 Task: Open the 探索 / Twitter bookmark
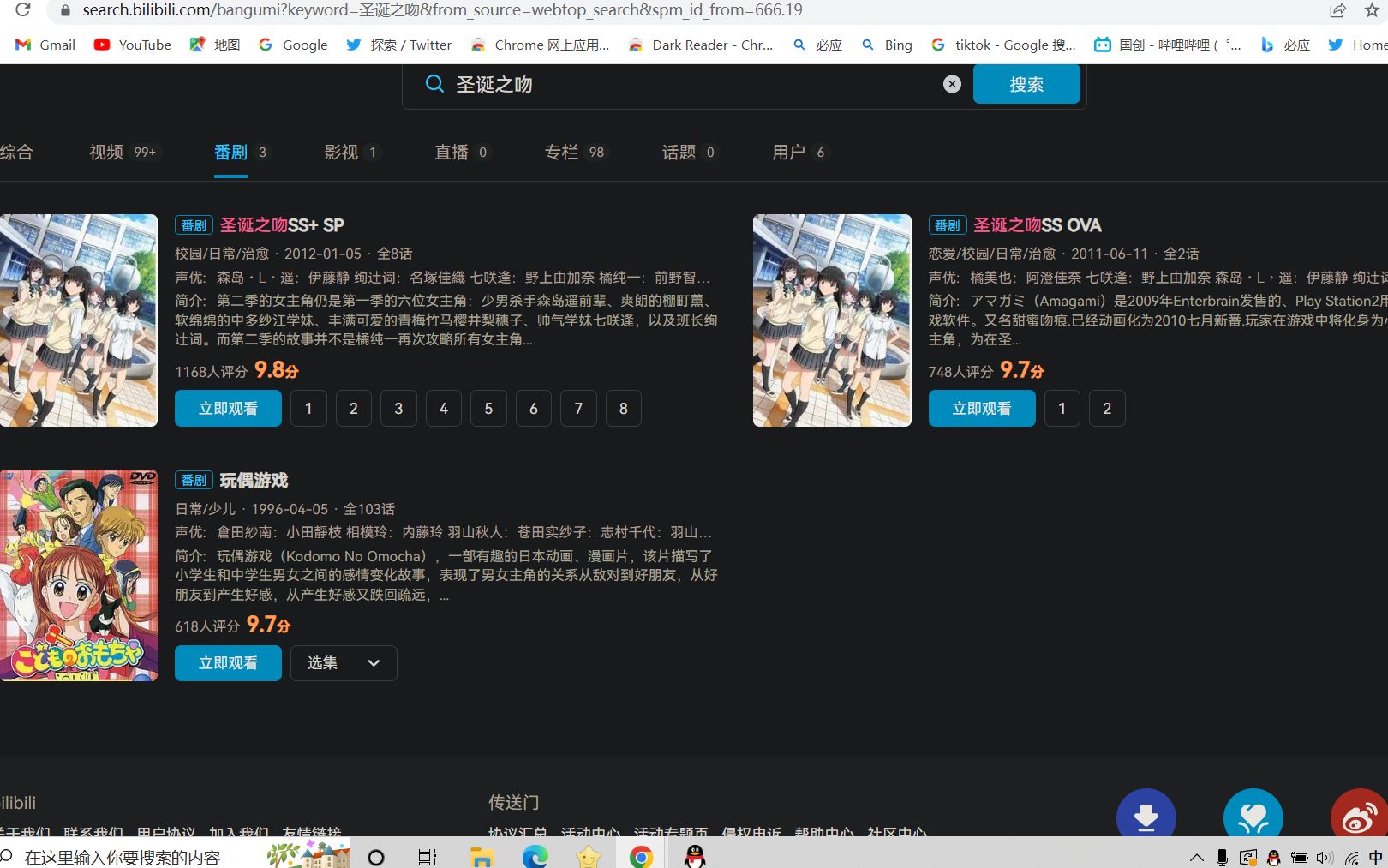(398, 45)
